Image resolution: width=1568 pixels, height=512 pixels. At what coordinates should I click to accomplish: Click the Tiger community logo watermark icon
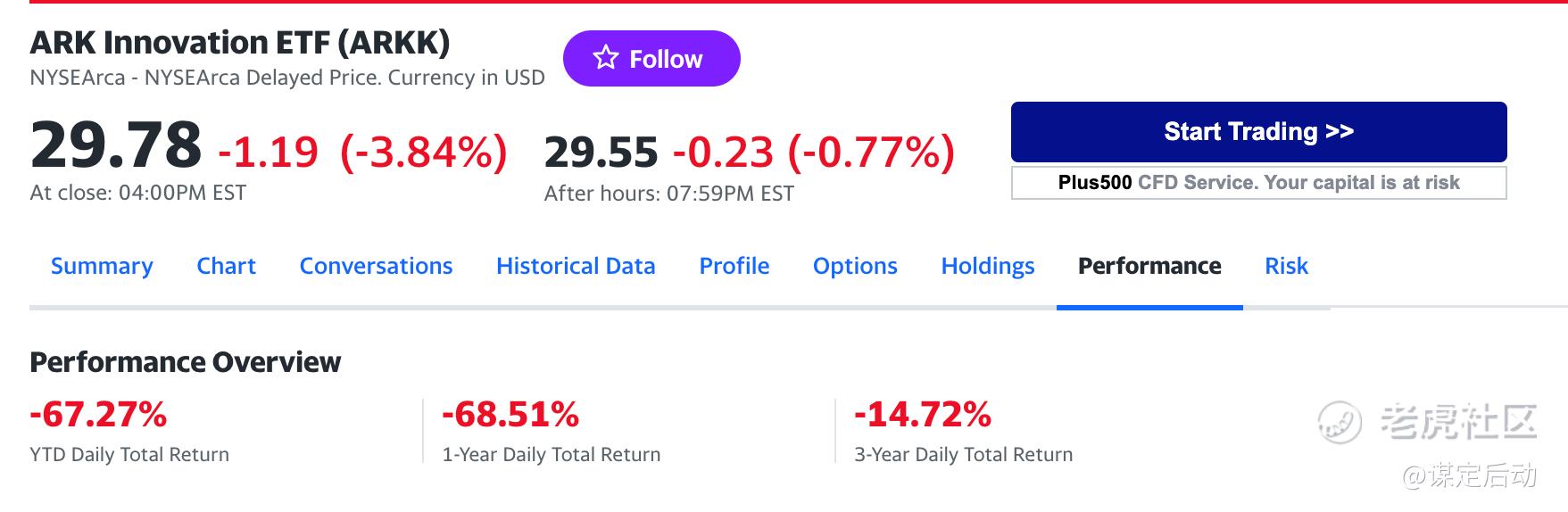click(x=1340, y=423)
